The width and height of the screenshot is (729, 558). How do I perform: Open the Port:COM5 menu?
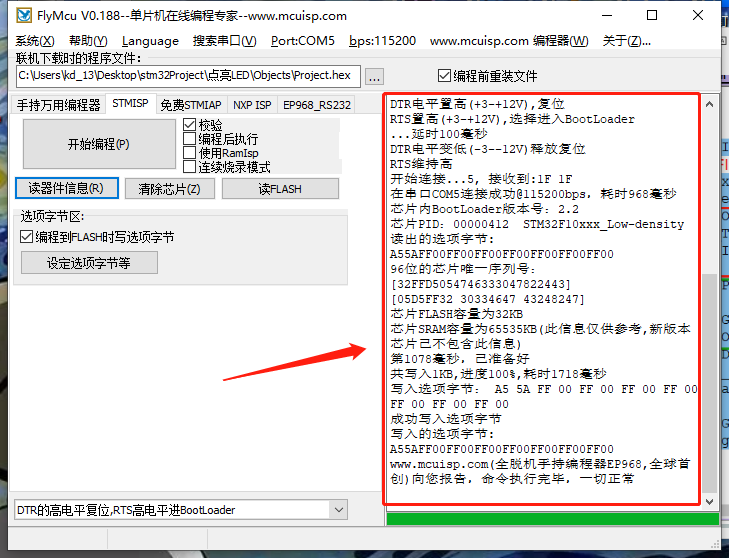coord(302,41)
